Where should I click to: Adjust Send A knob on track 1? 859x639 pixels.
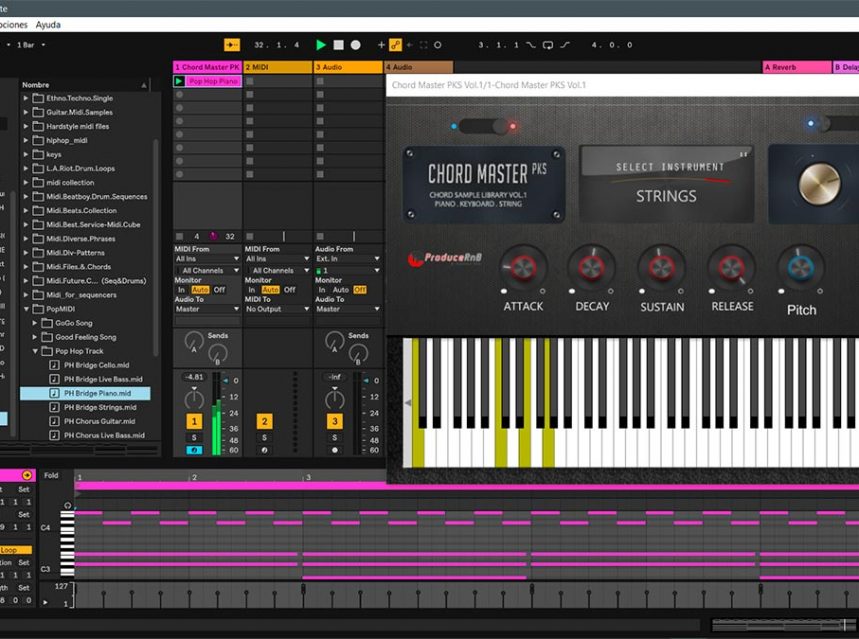(x=193, y=341)
